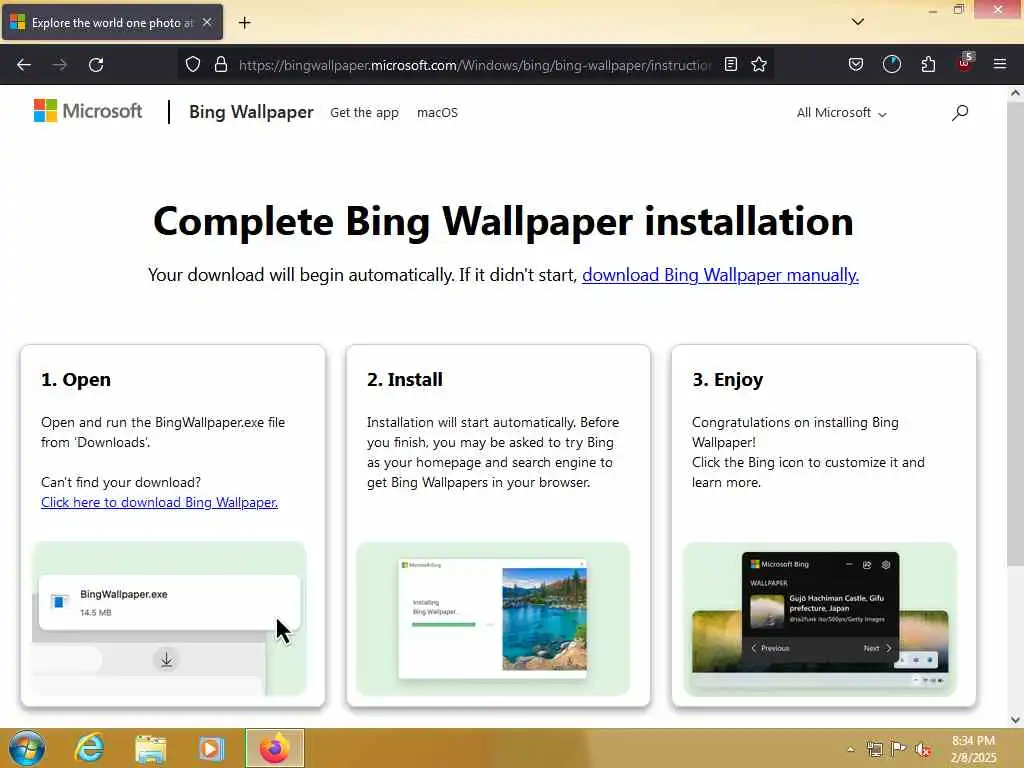Launch Internet Explorer from taskbar
1024x768 pixels.
pos(89,748)
